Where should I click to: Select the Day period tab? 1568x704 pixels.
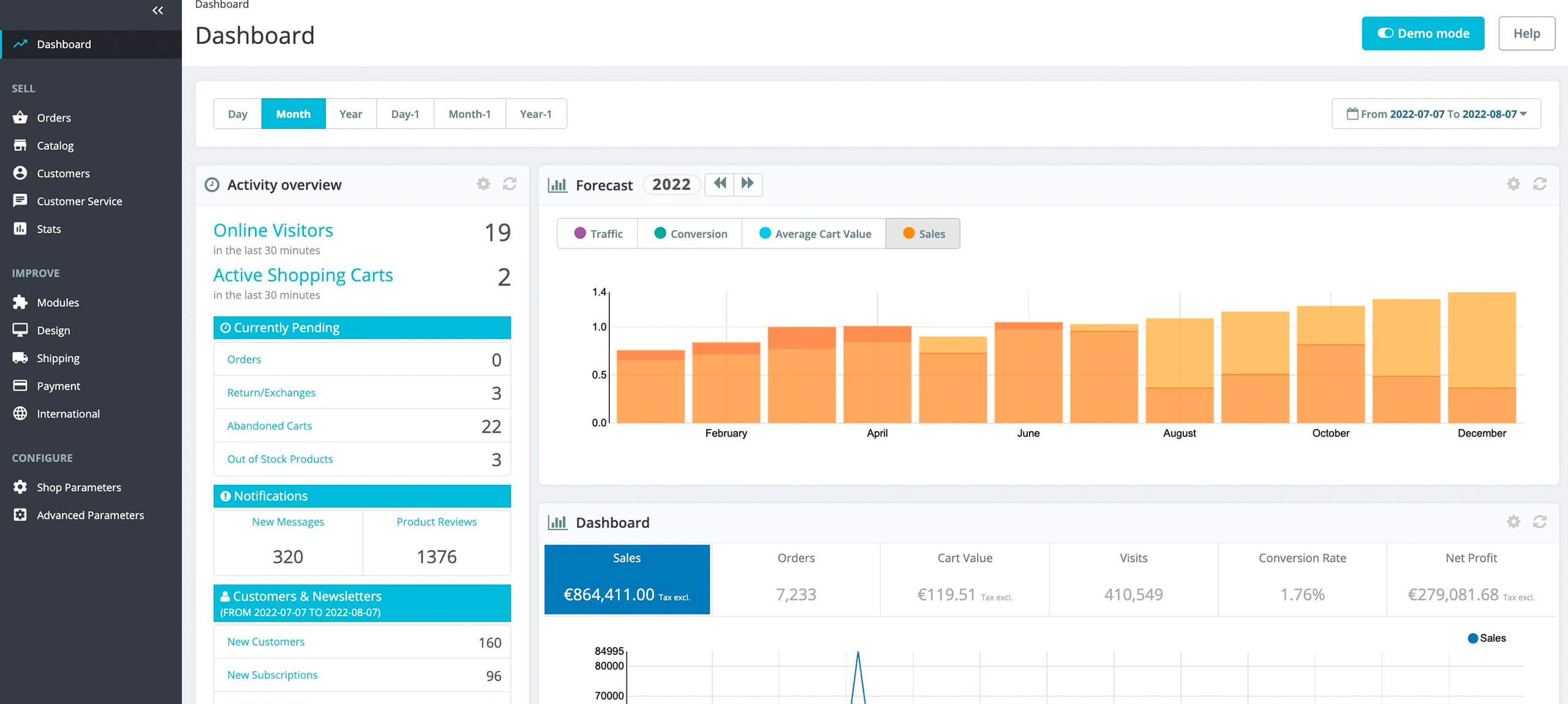coord(238,114)
